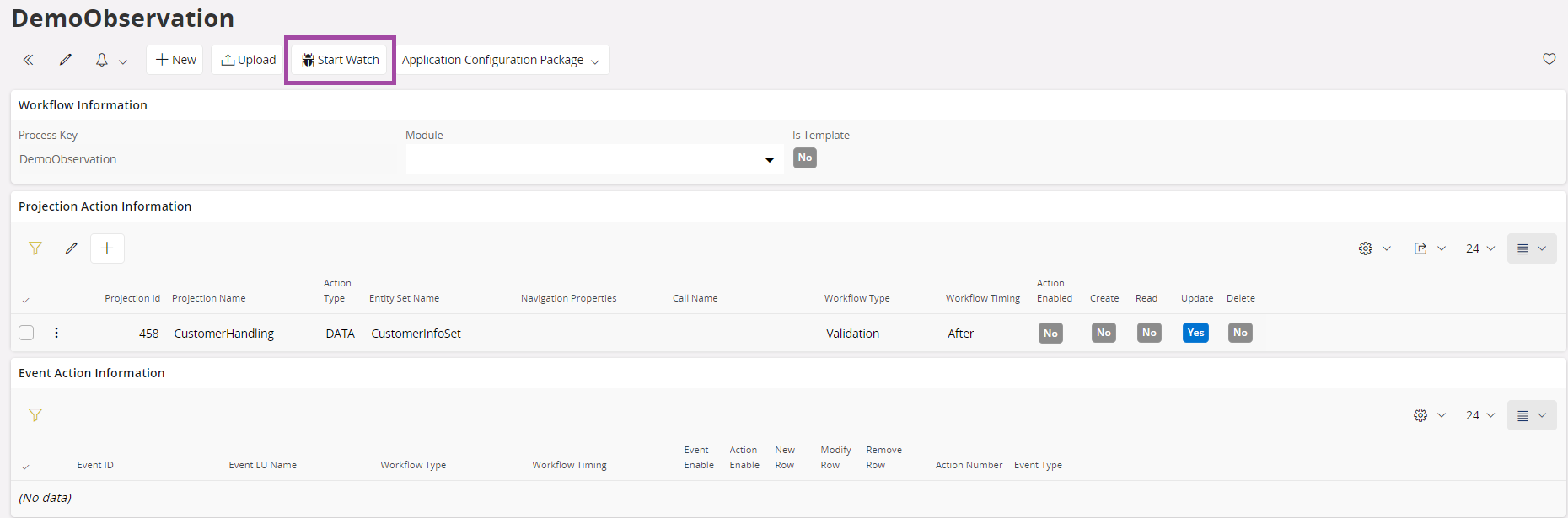Expand Application Configuration Package menu
The width and height of the screenshot is (1568, 518).
point(501,60)
